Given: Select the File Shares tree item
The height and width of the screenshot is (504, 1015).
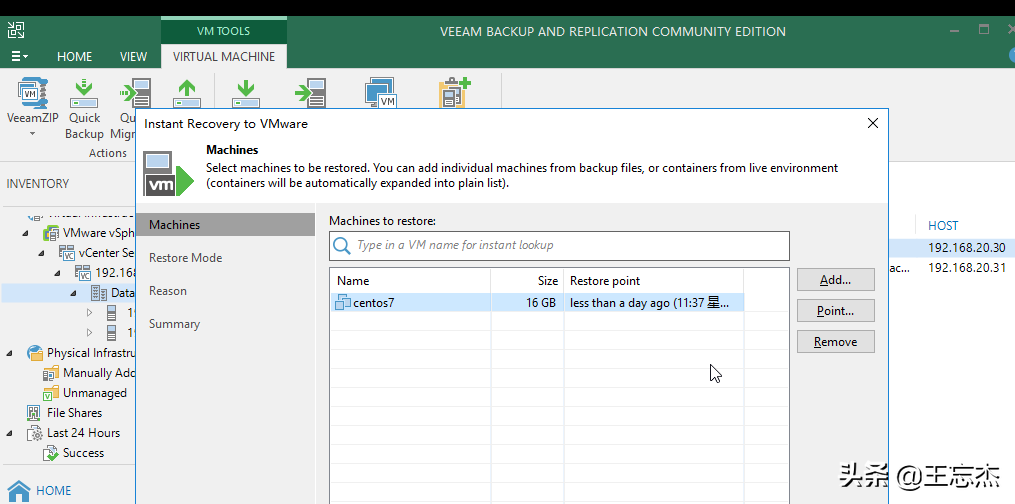Looking at the screenshot, I should click(x=74, y=413).
